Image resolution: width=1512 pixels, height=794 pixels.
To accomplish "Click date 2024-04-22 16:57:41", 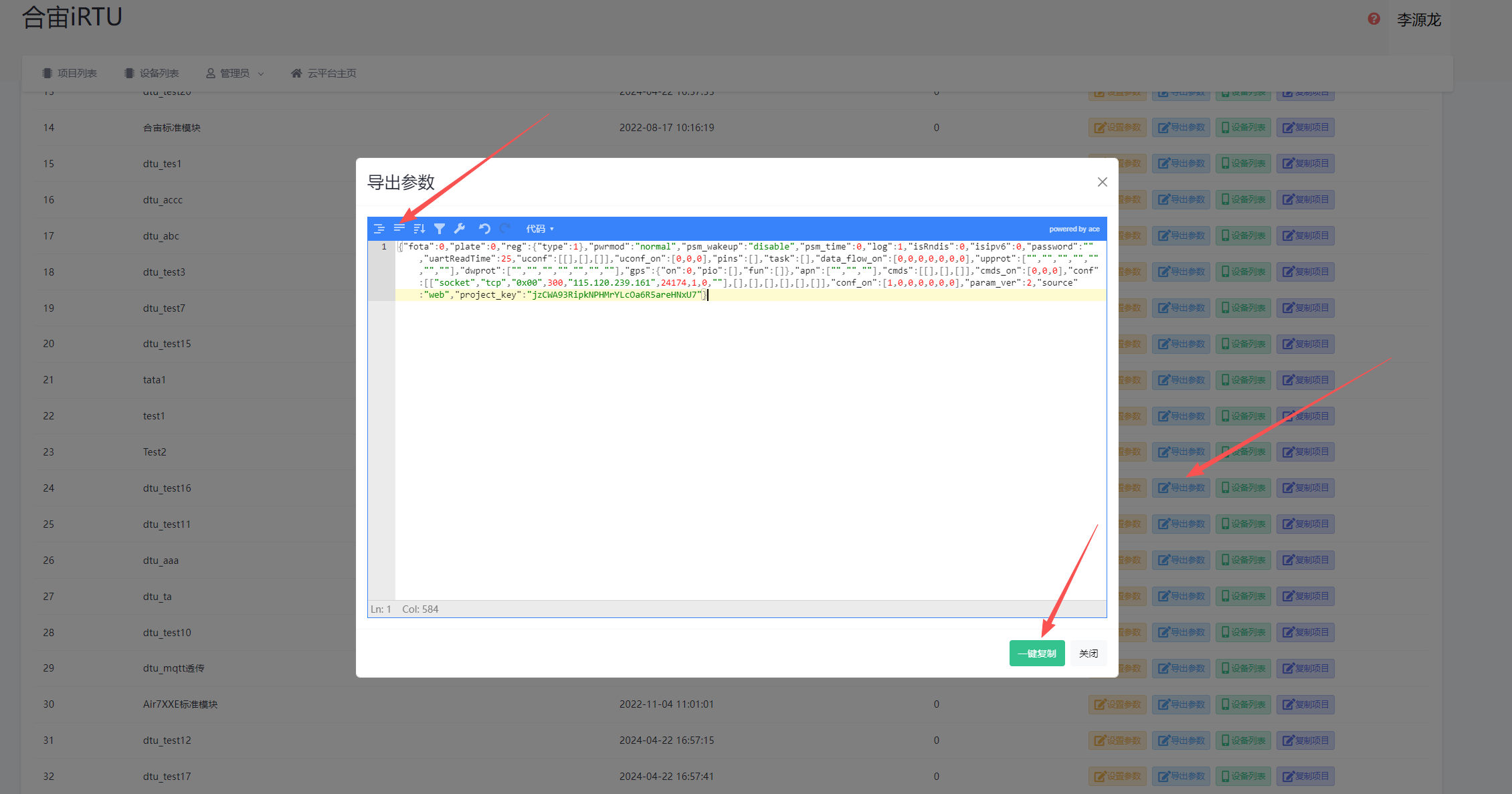I will pos(666,777).
